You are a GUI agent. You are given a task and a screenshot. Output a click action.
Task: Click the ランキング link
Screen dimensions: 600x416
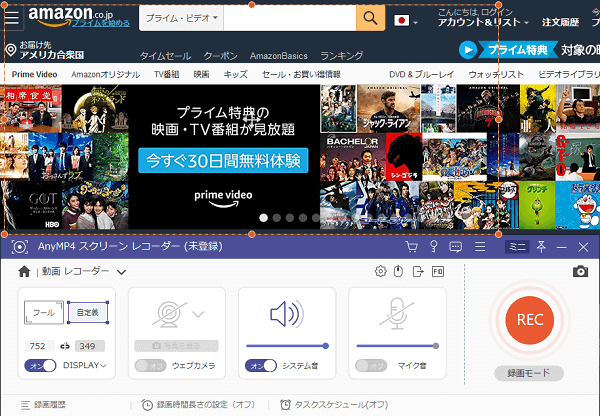341,56
